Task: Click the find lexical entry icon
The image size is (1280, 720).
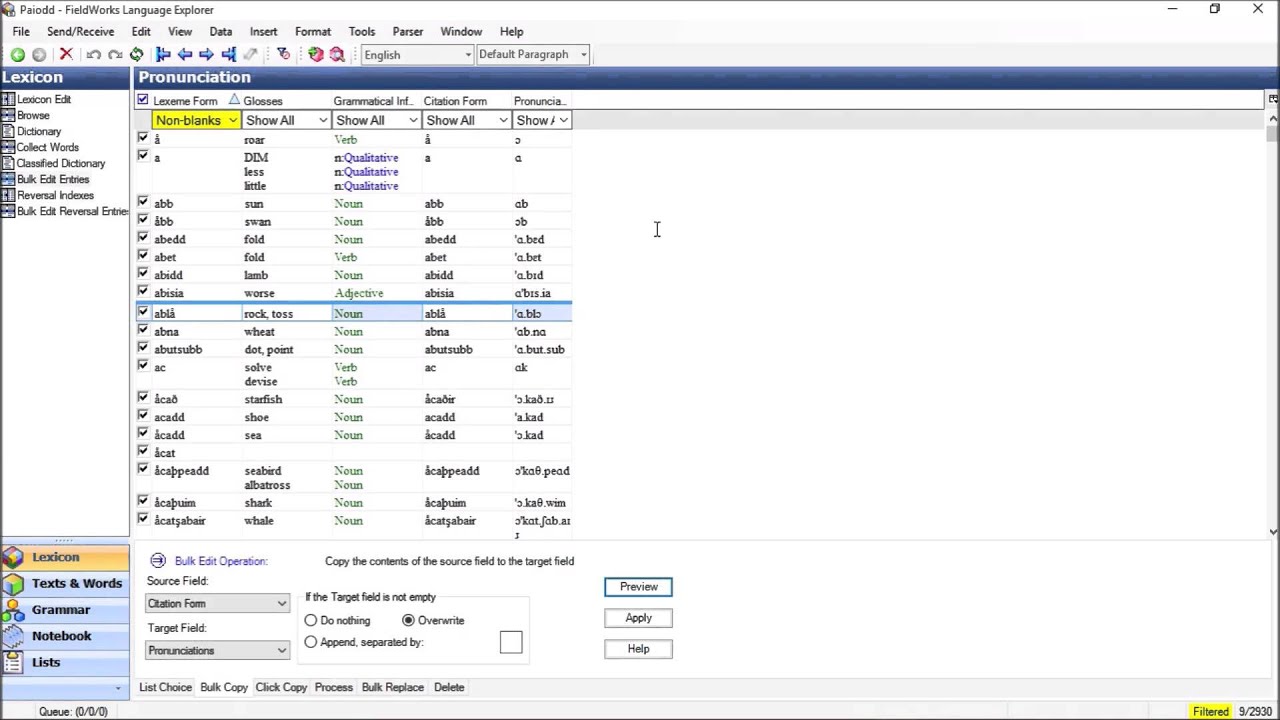Action: (x=337, y=55)
